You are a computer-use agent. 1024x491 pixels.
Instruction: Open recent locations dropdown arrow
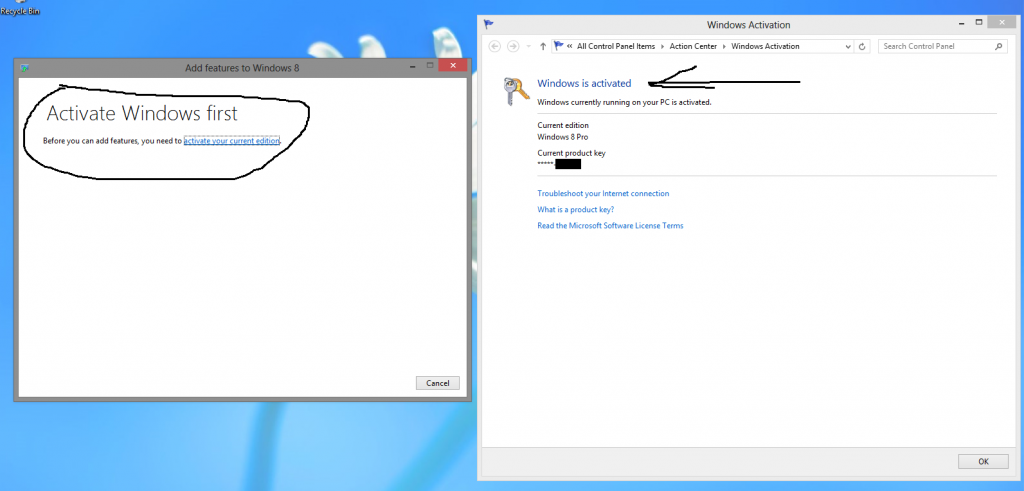[x=528, y=47]
